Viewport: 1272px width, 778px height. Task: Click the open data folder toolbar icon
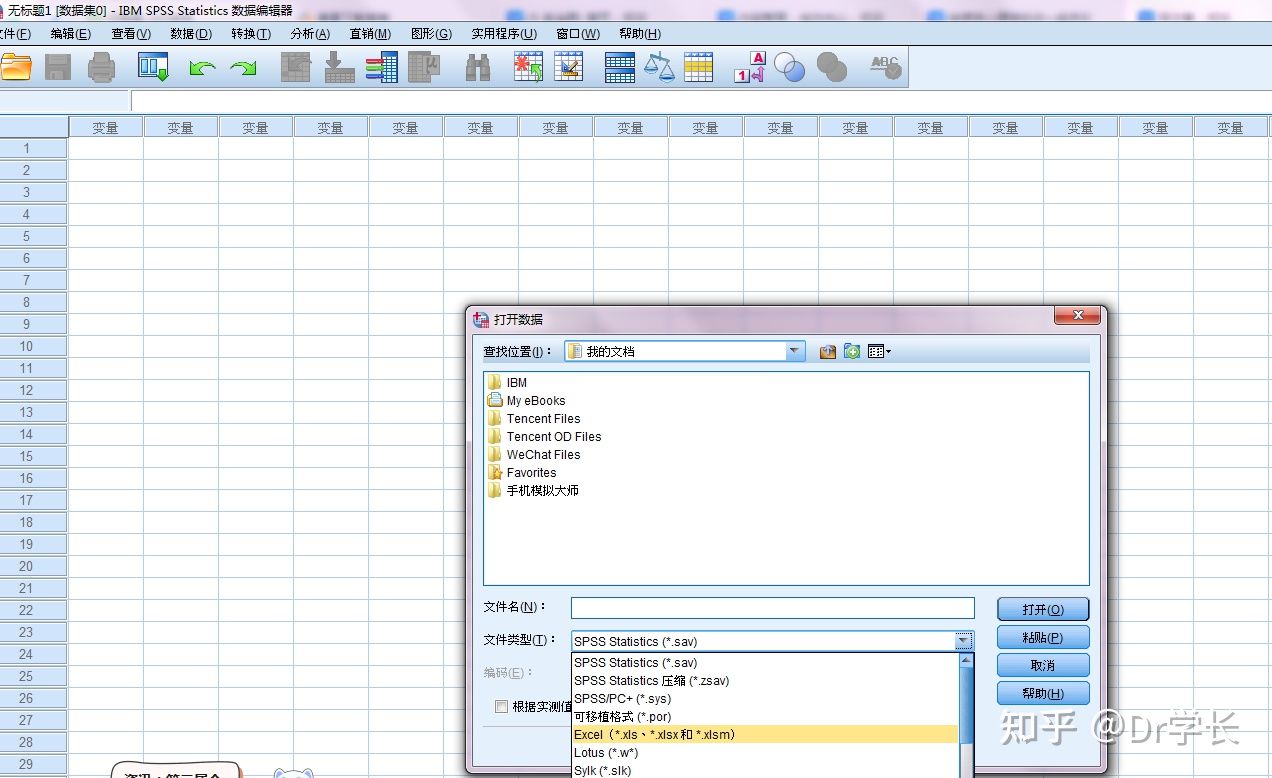click(x=16, y=67)
